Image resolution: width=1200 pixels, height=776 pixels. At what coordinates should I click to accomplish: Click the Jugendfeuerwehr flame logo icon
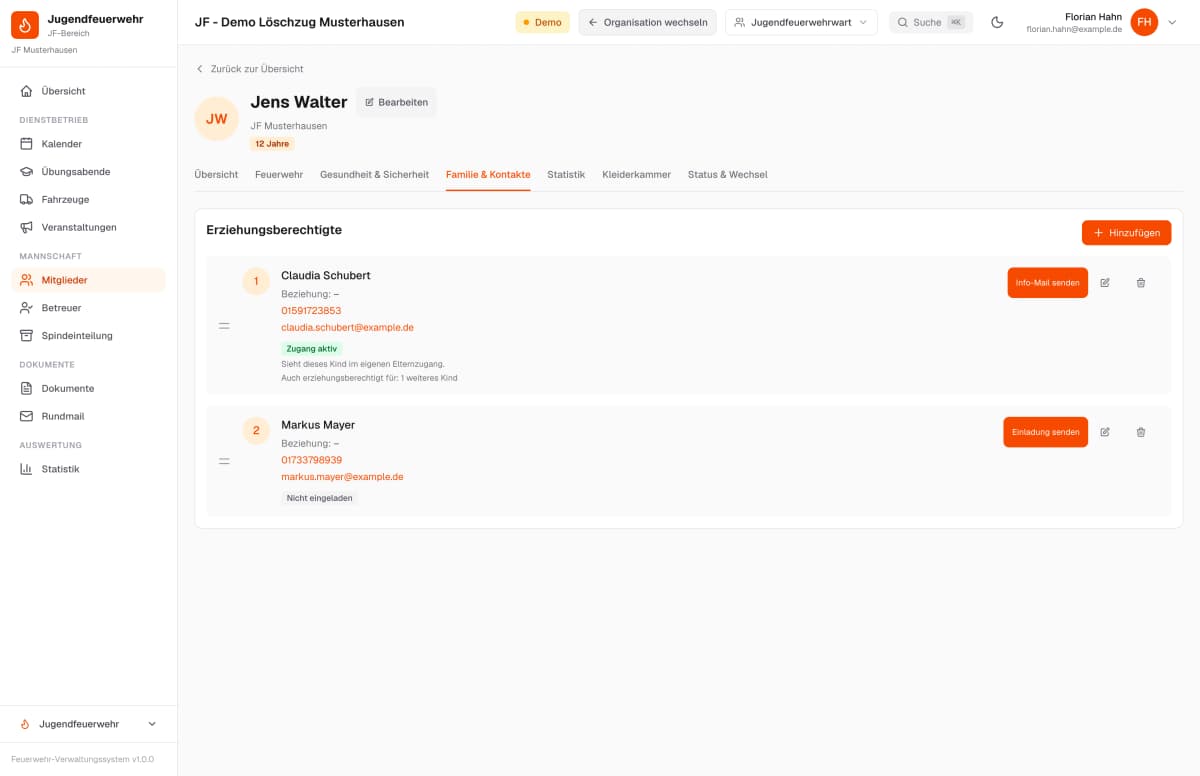[x=25, y=25]
